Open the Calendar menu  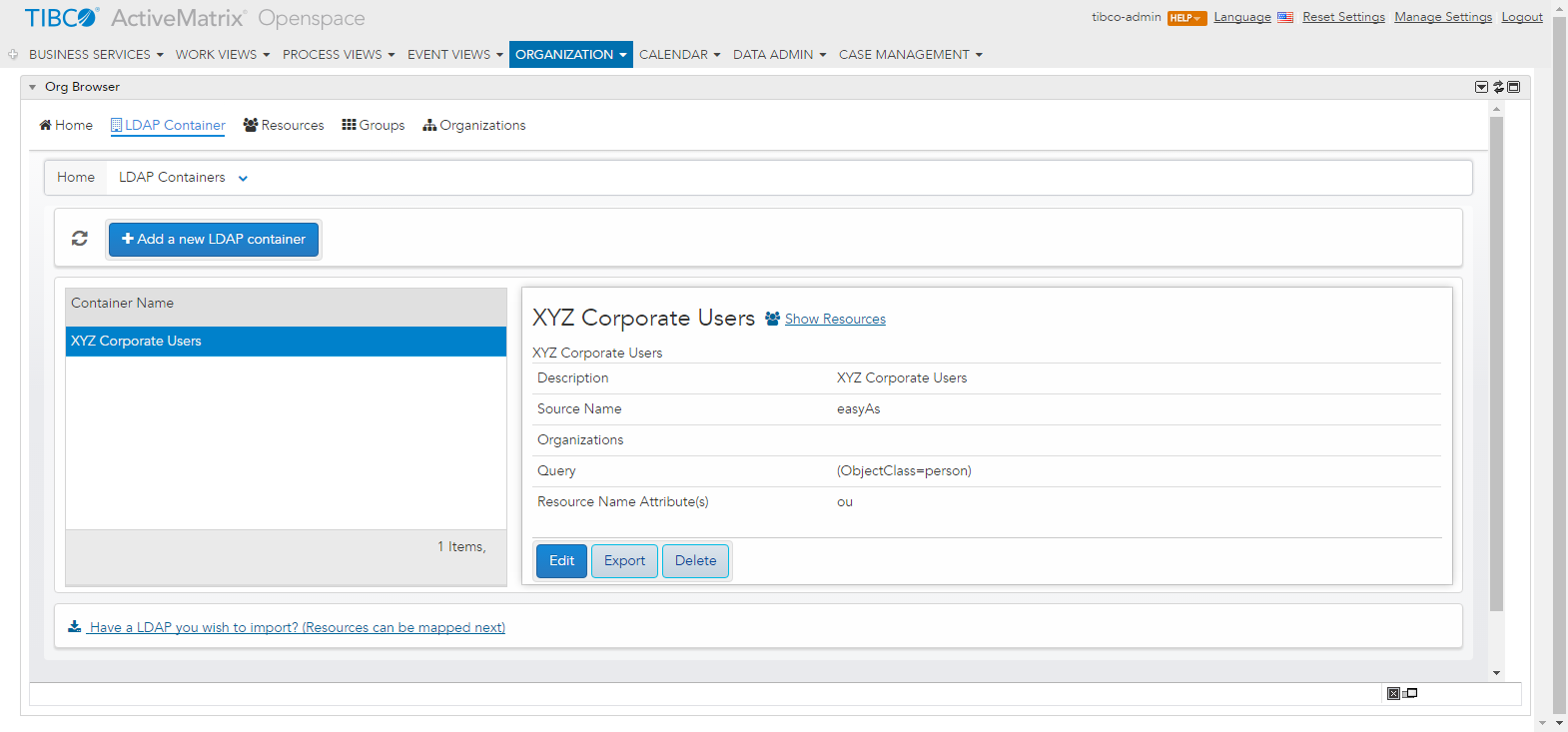(679, 55)
